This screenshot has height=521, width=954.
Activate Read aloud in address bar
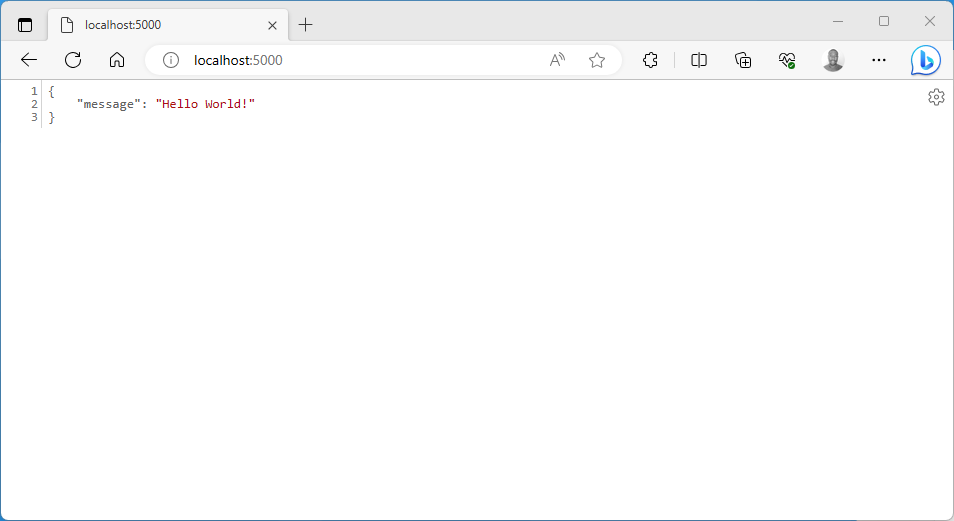557,60
